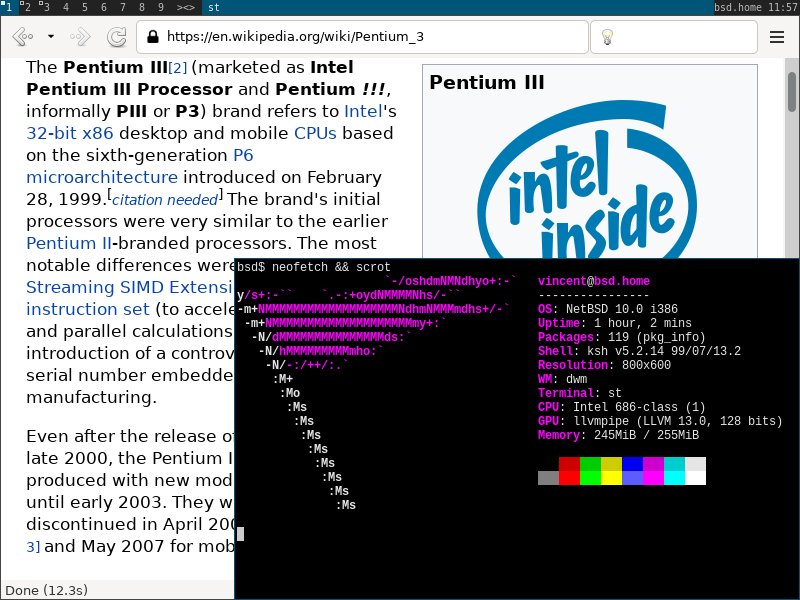Click the dwm layout symbol

click(x=186, y=7)
